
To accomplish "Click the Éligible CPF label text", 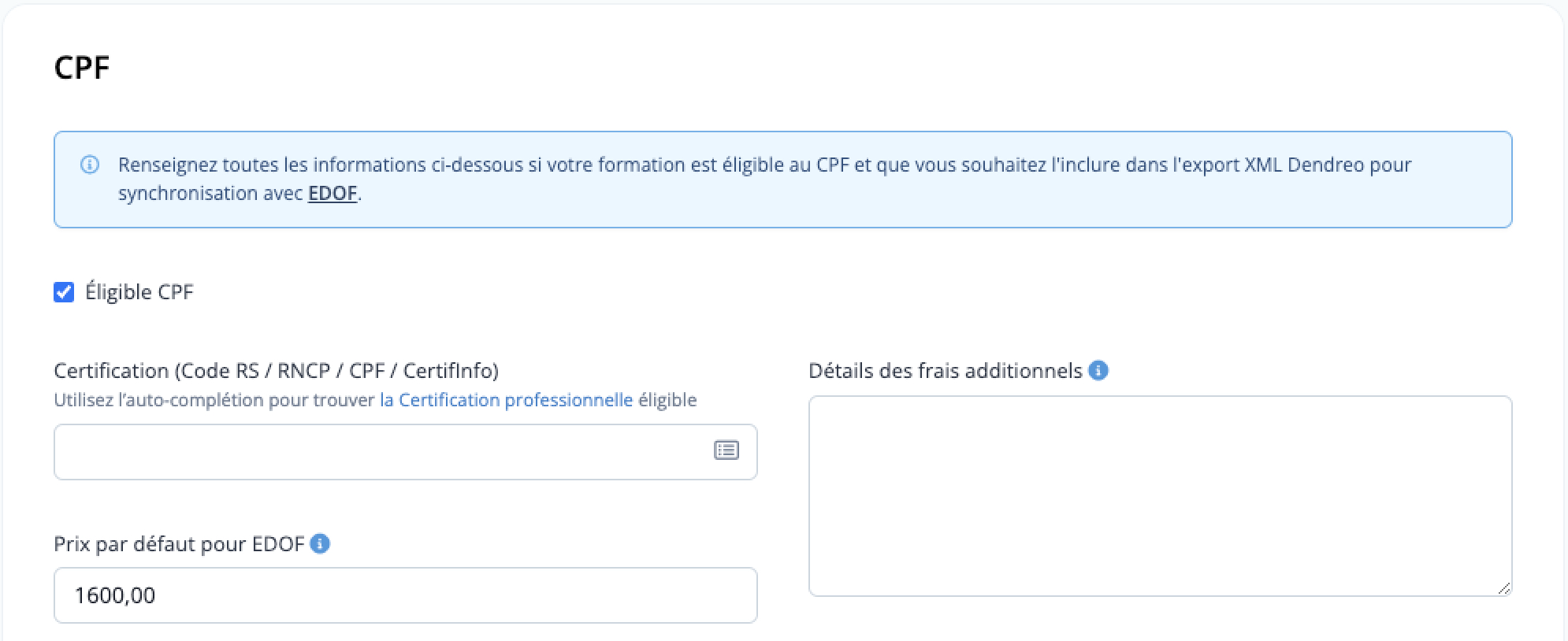I will [x=139, y=292].
